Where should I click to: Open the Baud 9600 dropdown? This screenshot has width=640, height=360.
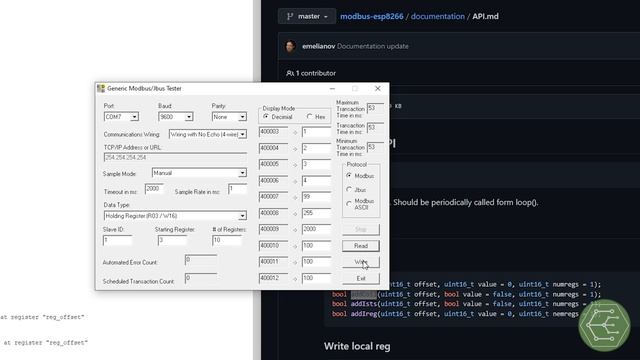189,117
